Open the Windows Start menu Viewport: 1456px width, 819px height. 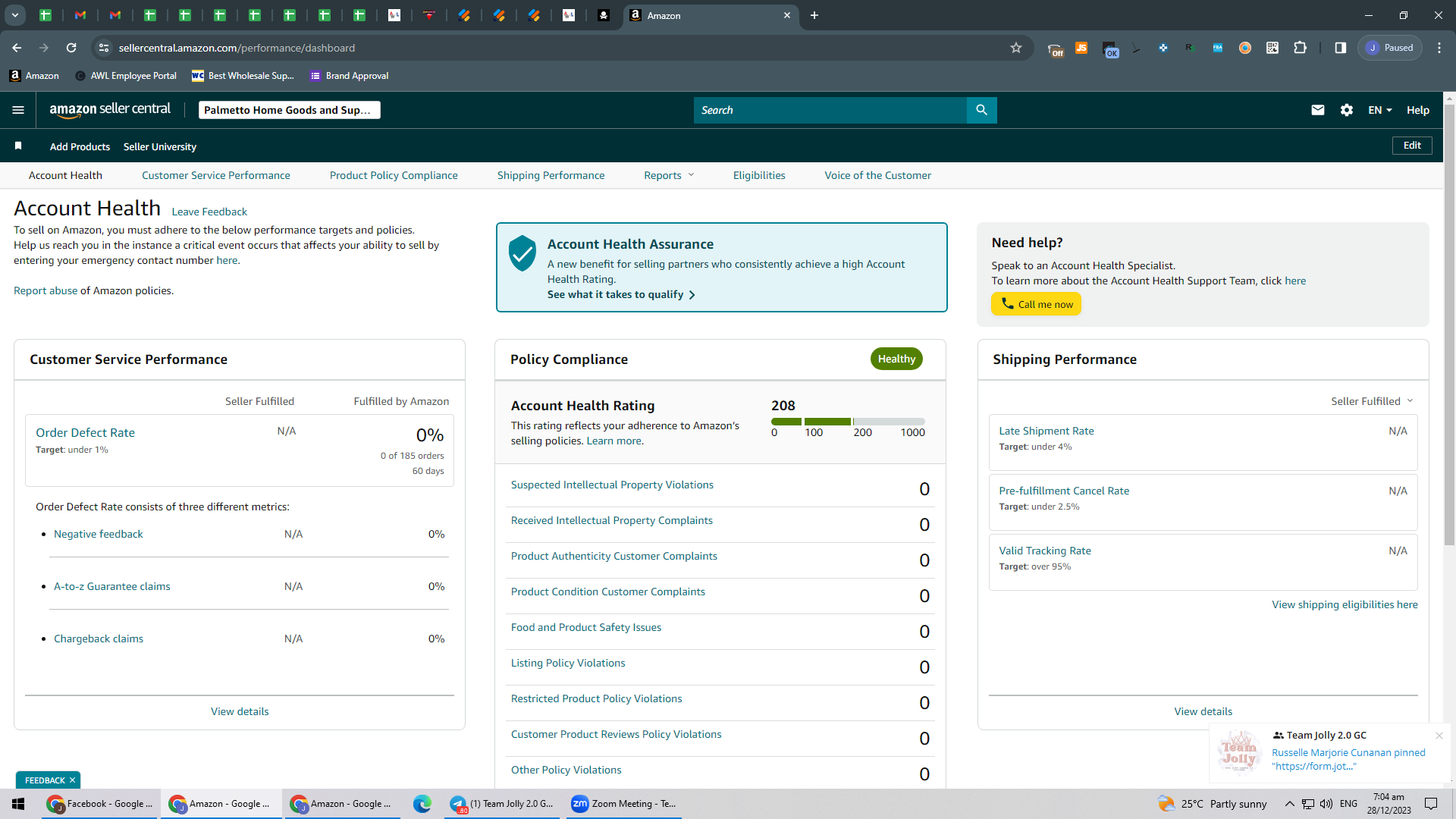coord(18,804)
